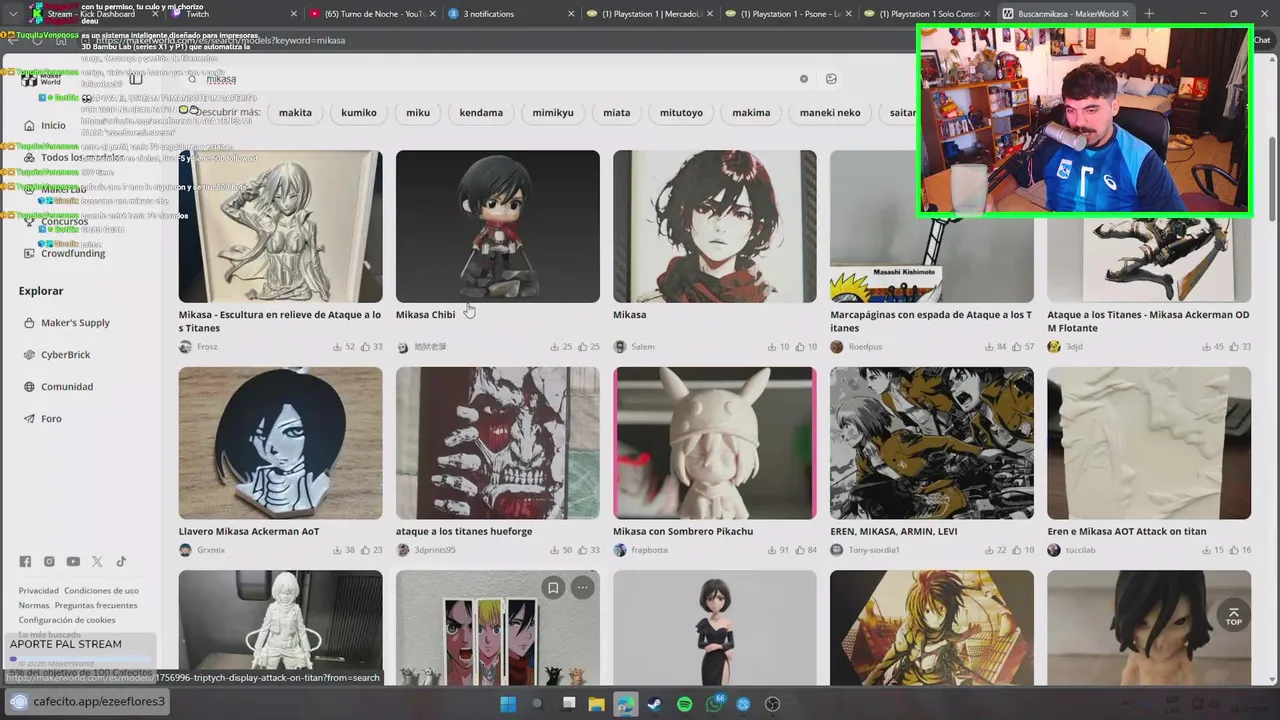Open Marcapáginas con espada title link
This screenshot has width=1280, height=720.
click(x=931, y=321)
